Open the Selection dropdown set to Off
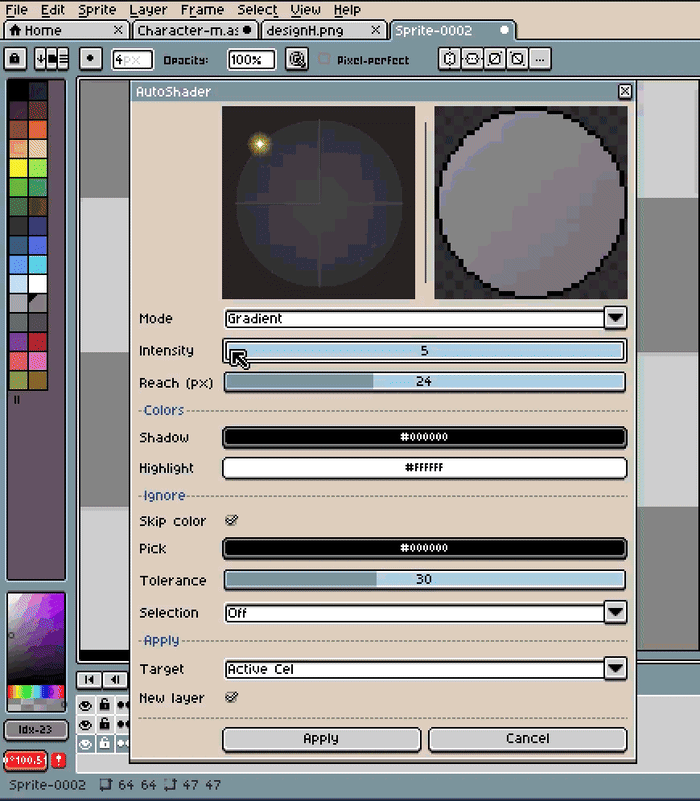This screenshot has height=801, width=700. click(426, 612)
